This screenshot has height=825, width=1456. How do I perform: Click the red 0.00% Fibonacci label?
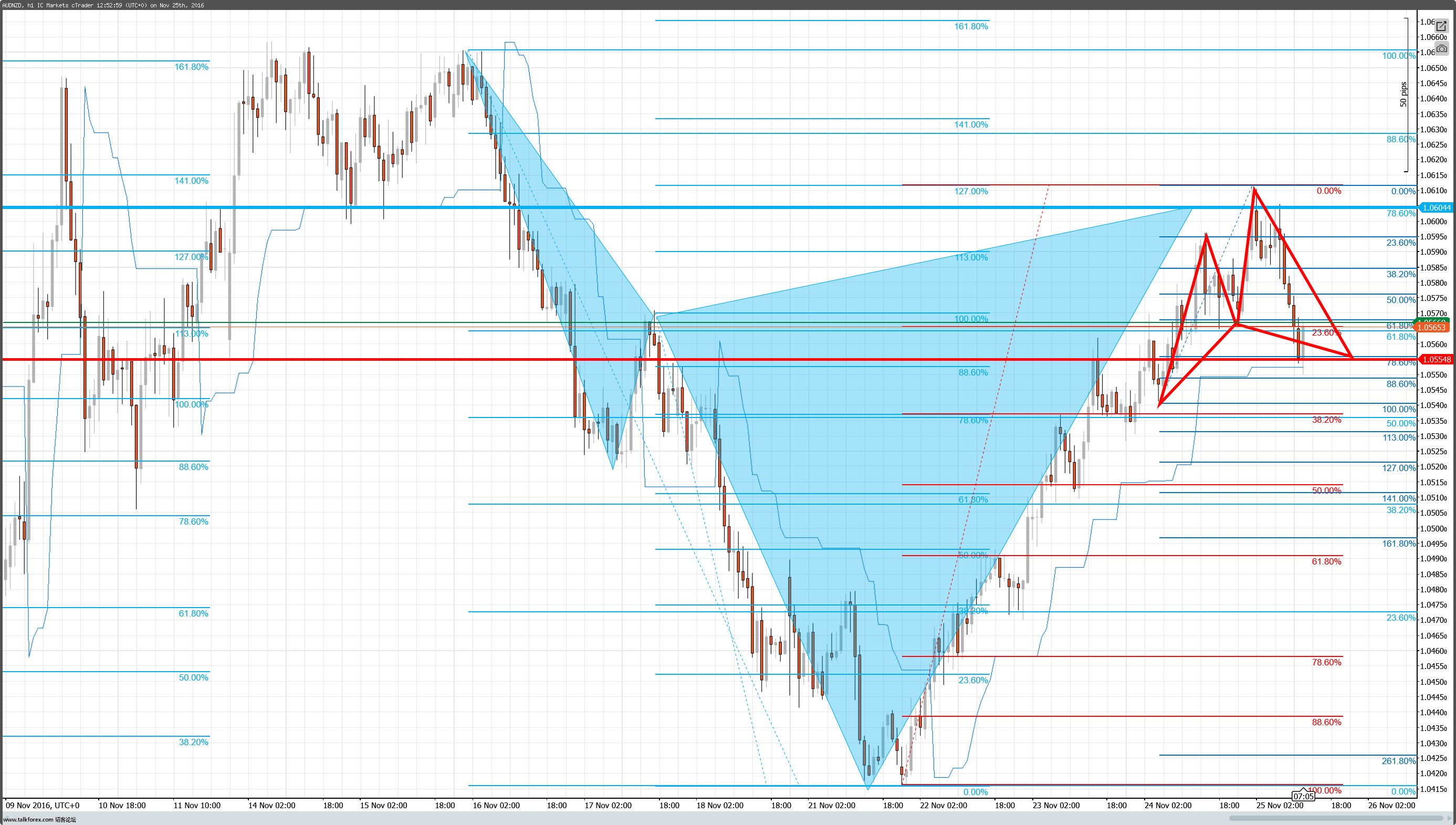tap(1328, 191)
